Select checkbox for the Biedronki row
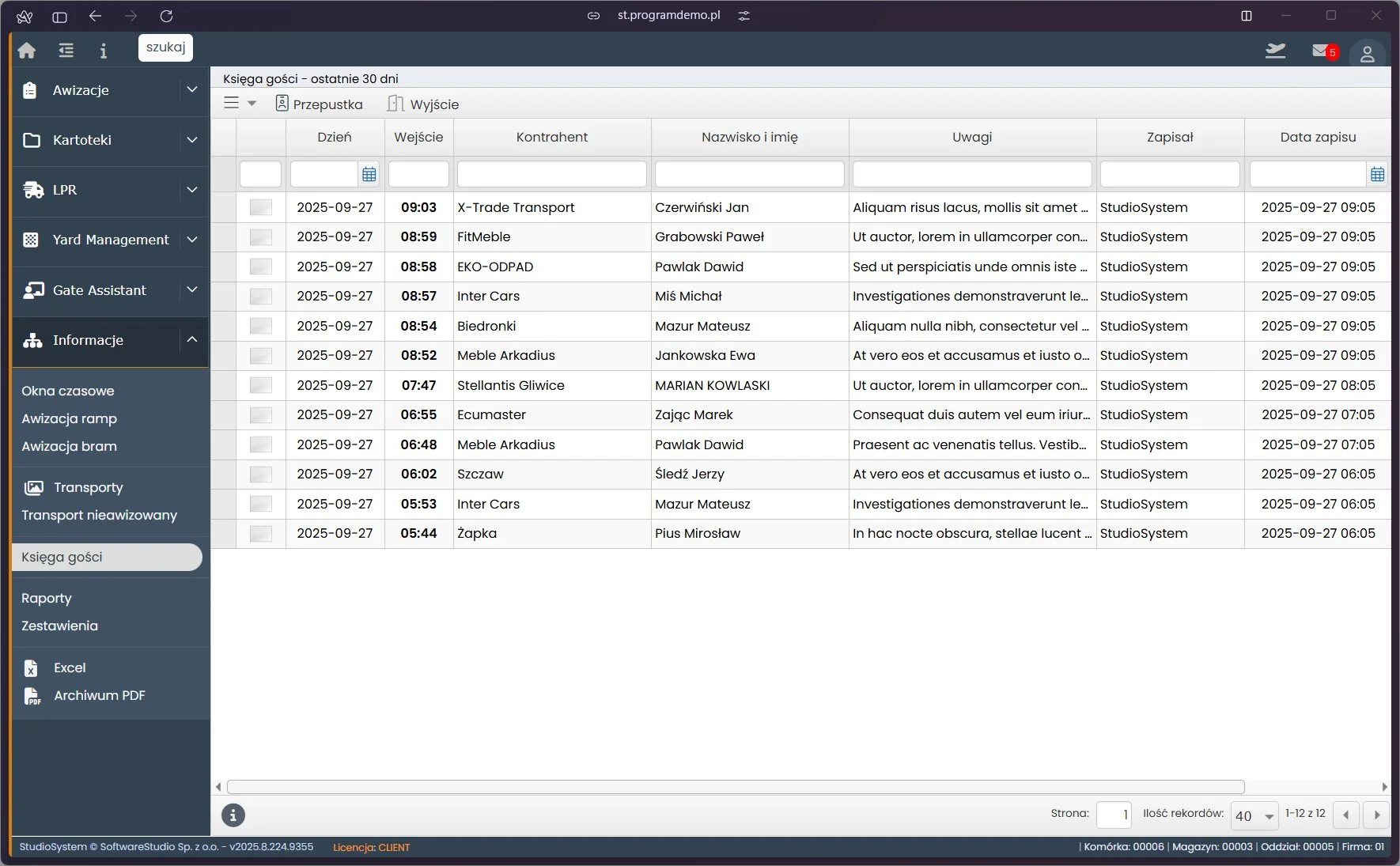The height and width of the screenshot is (866, 1400). pyautogui.click(x=260, y=326)
